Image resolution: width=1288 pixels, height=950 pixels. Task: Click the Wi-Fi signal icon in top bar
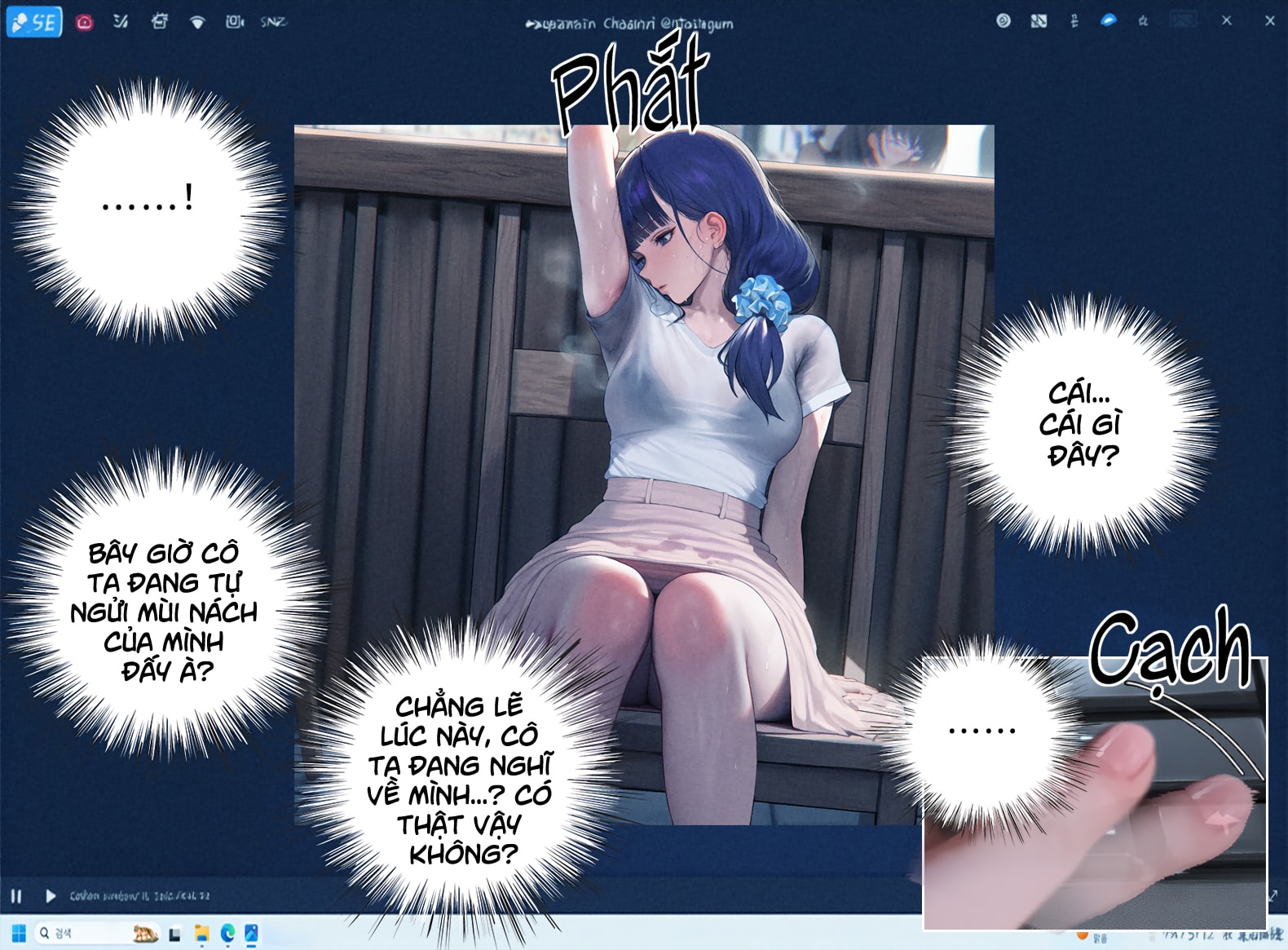tap(197, 23)
